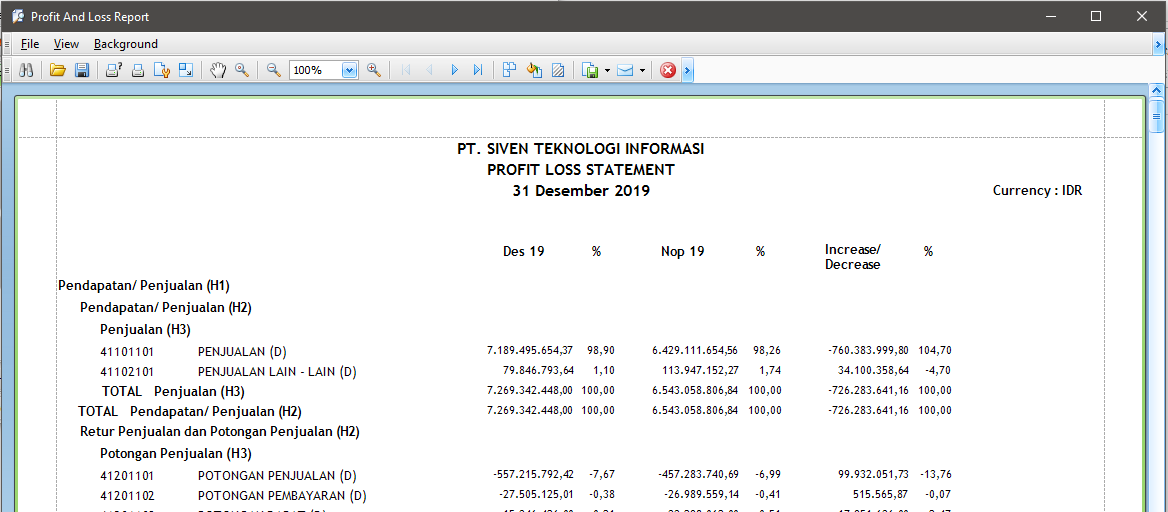Image resolution: width=1168 pixels, height=512 pixels.
Task: Click the 'Potongan Penjualan (H3)' heading
Action: [176, 454]
